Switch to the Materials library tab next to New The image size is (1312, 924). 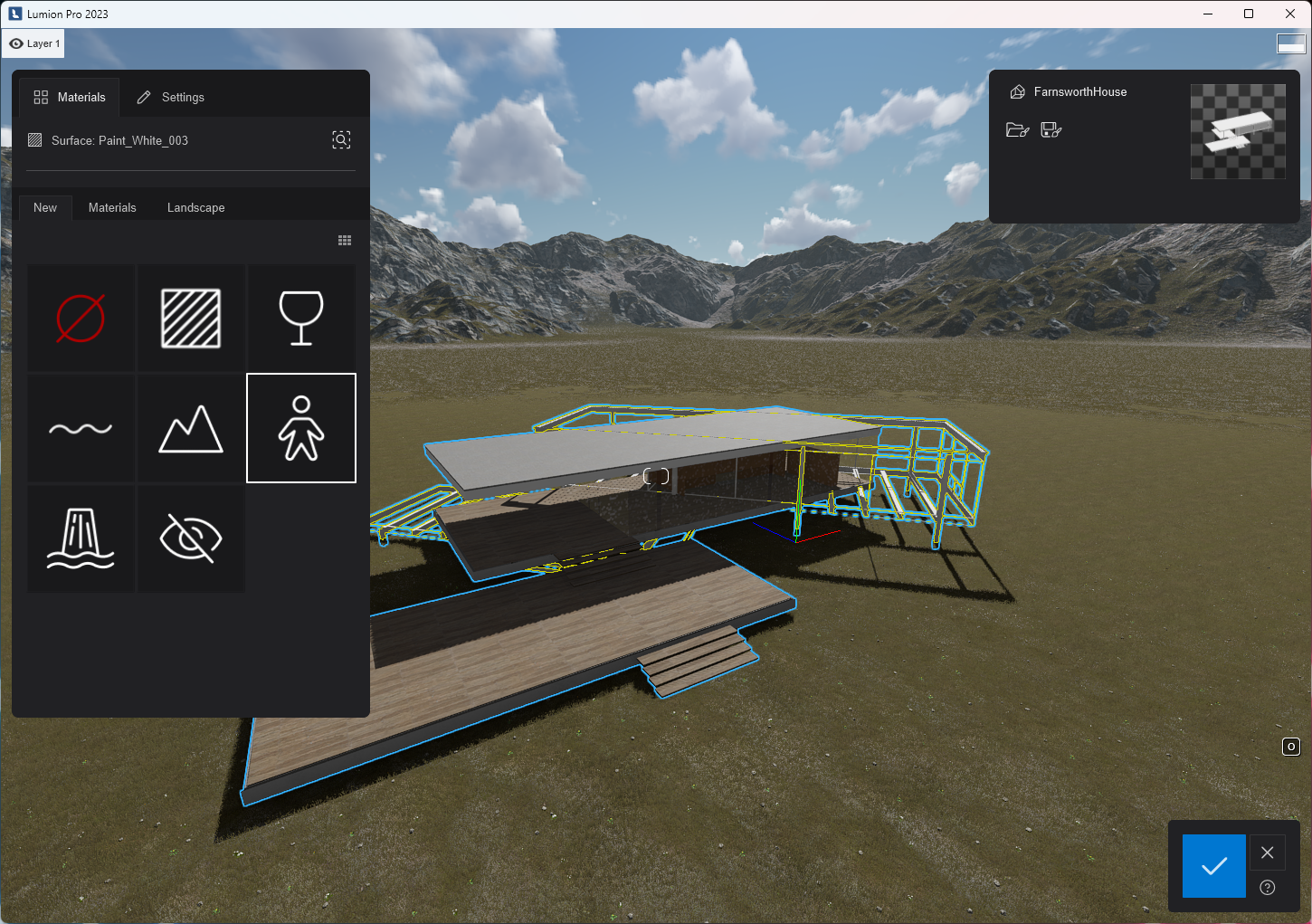111,207
